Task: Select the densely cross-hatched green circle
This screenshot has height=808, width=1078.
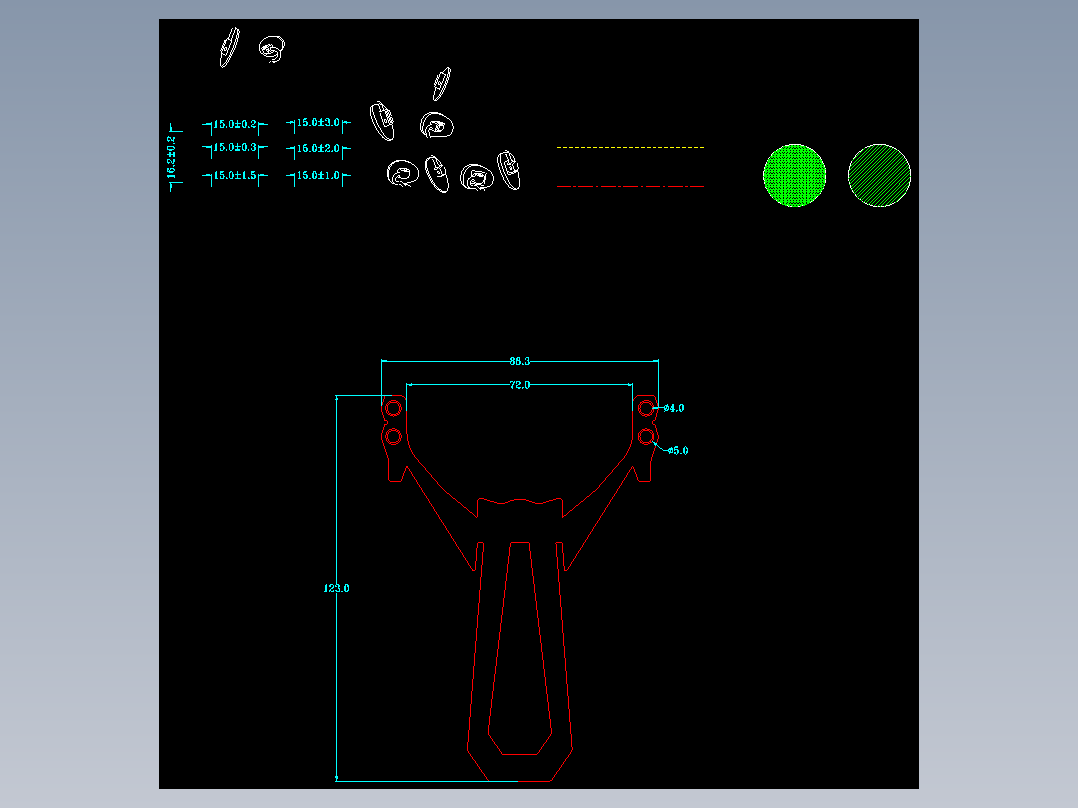Action: [795, 175]
